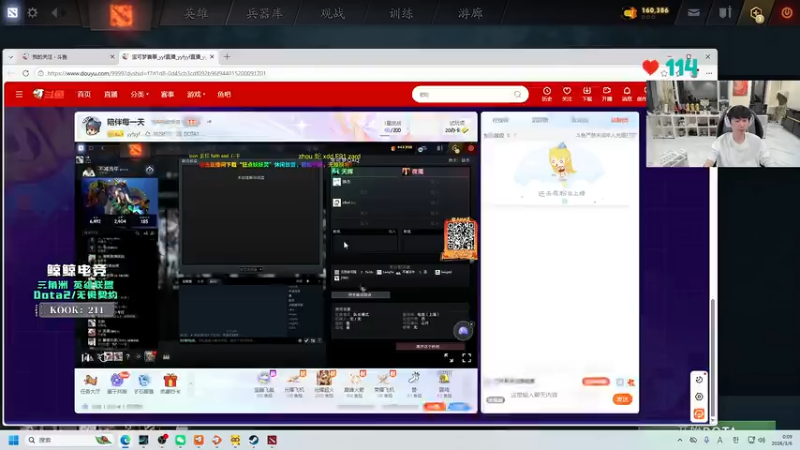
Task: Open Dota 2 from the taskbar
Action: (x=272, y=440)
